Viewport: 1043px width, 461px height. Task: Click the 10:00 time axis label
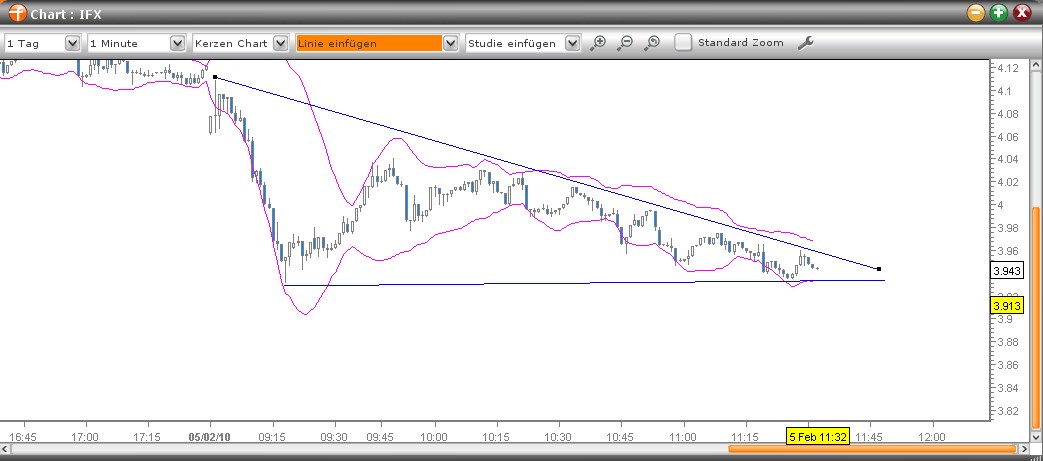coord(436,437)
